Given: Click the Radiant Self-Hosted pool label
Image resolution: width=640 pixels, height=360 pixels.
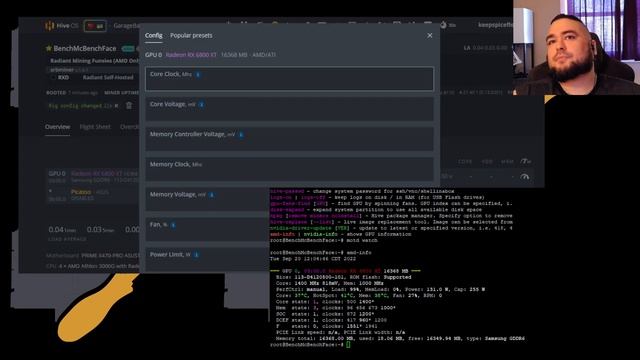Looking at the screenshot, I should coord(108,77).
